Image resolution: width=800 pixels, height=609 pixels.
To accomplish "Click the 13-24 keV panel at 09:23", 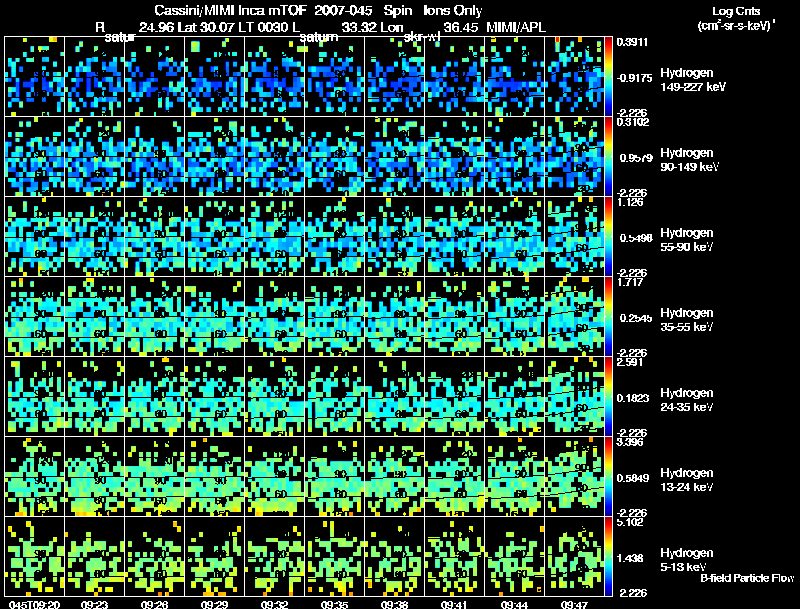I will pos(94,477).
